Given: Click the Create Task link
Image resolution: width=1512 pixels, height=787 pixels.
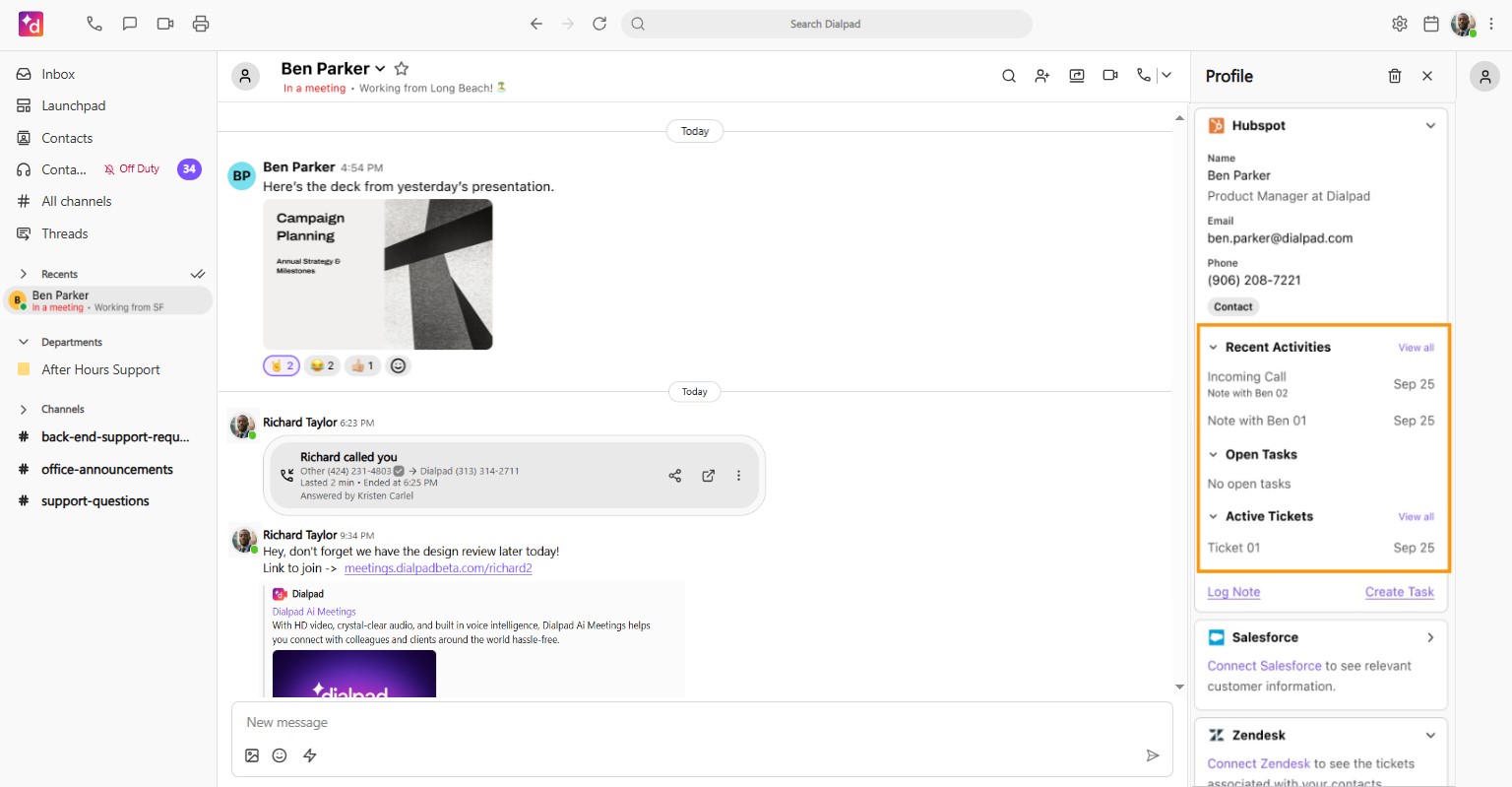Looking at the screenshot, I should click(x=1400, y=592).
